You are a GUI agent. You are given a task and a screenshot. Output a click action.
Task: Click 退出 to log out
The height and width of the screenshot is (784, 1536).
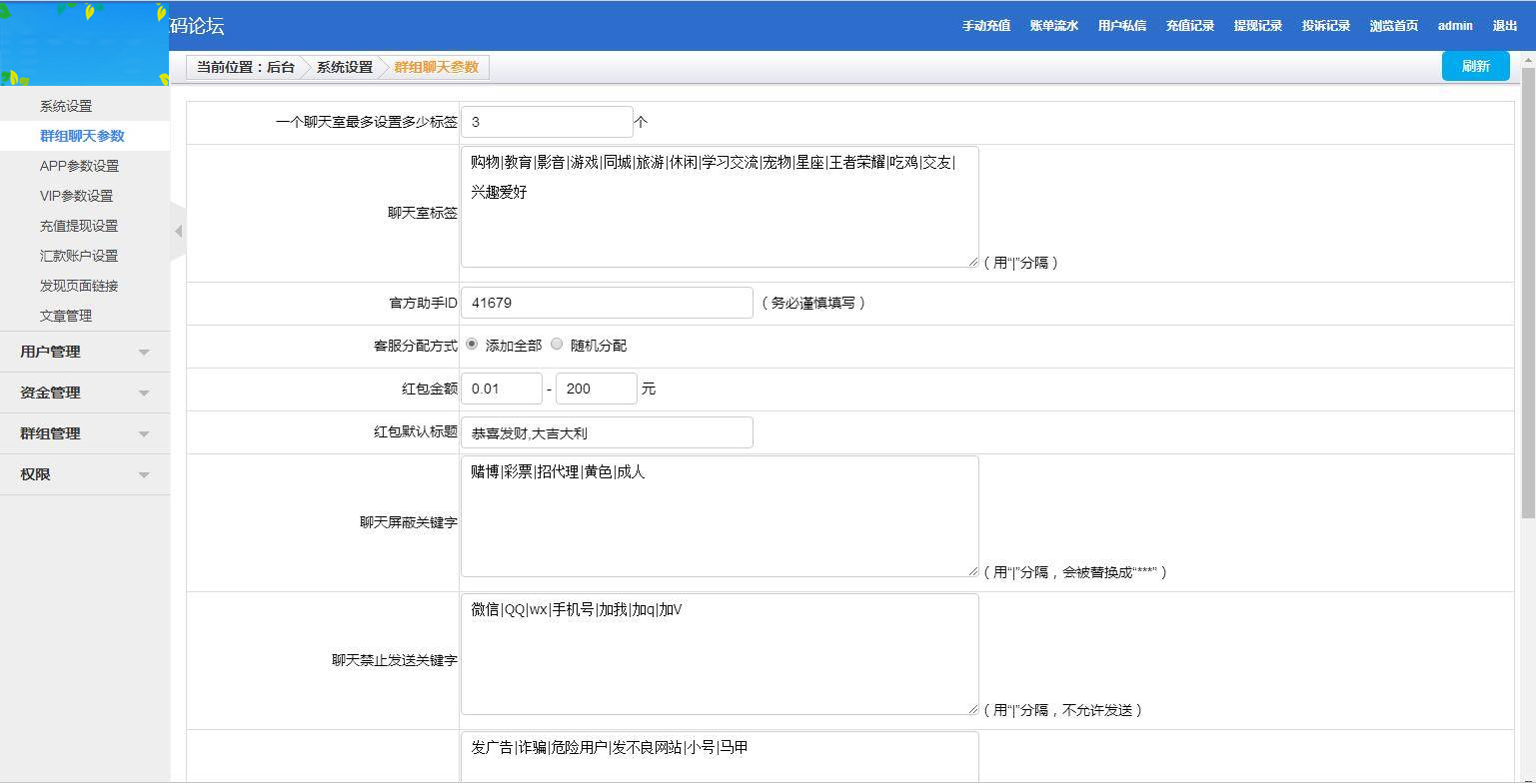1506,25
